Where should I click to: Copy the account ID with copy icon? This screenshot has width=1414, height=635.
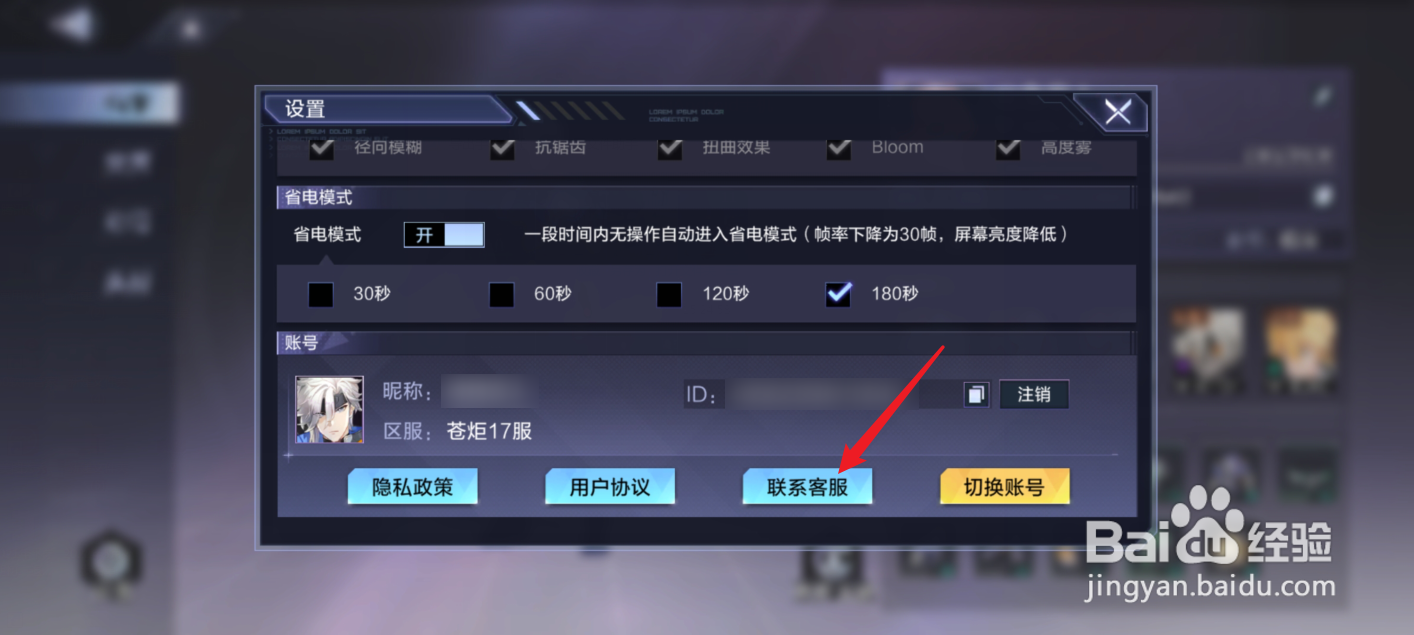tap(976, 394)
